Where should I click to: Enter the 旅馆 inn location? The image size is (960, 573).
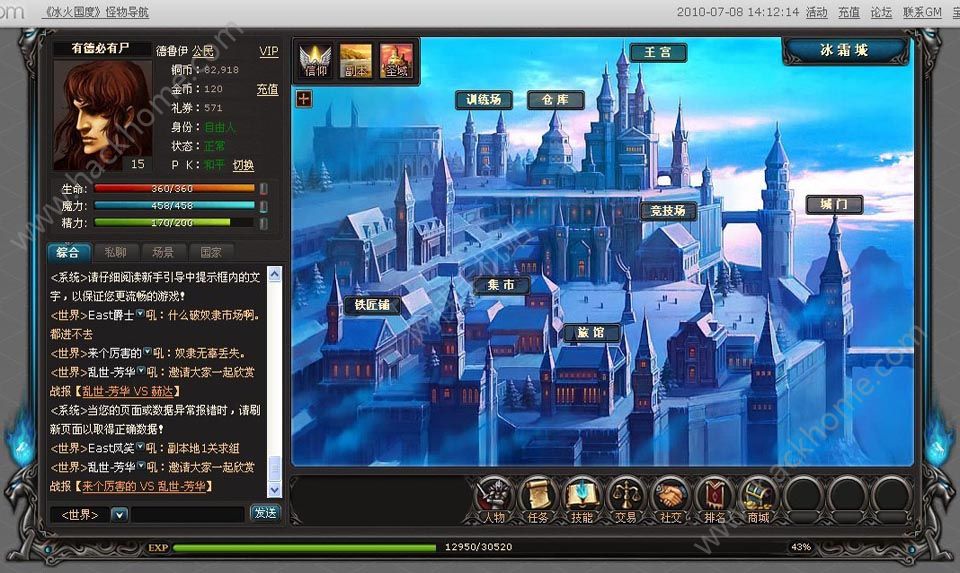click(591, 332)
